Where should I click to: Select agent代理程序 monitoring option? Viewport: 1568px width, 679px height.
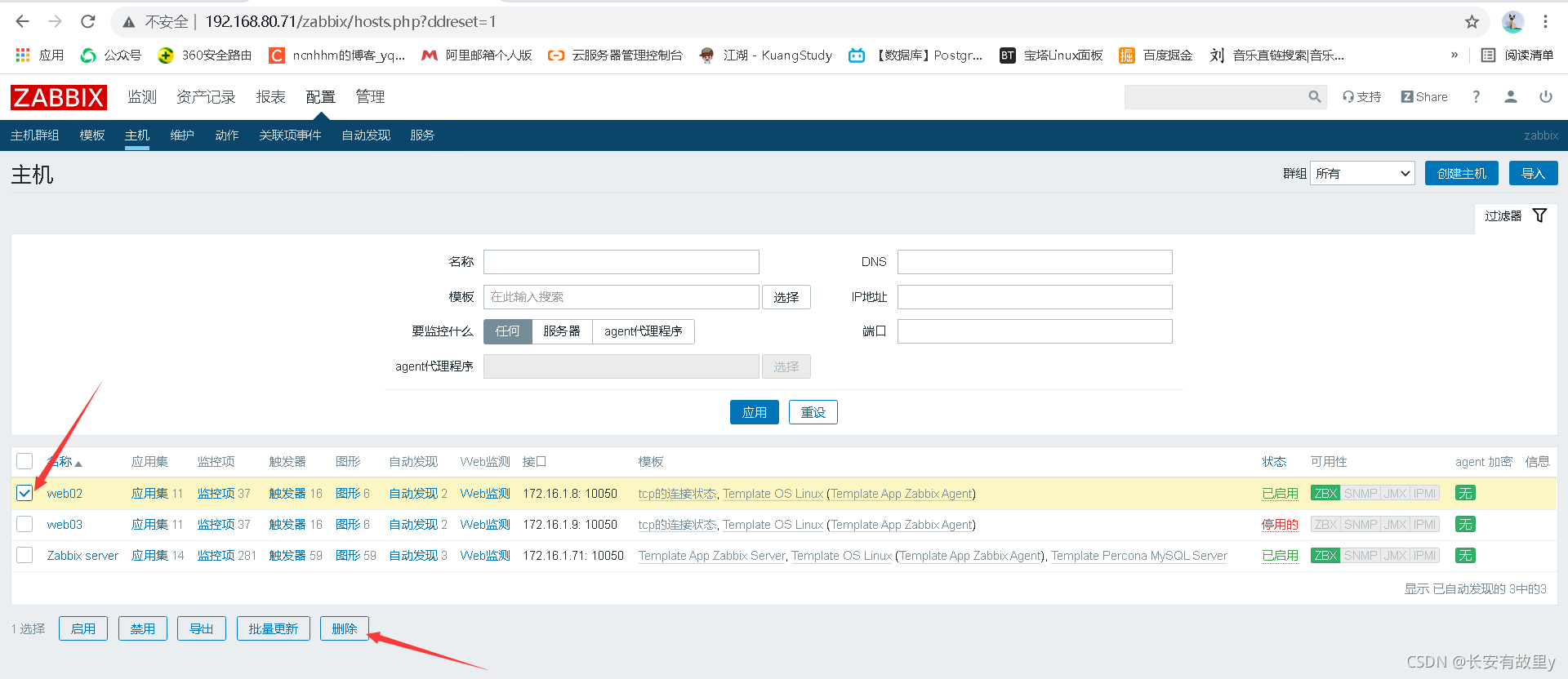[644, 331]
